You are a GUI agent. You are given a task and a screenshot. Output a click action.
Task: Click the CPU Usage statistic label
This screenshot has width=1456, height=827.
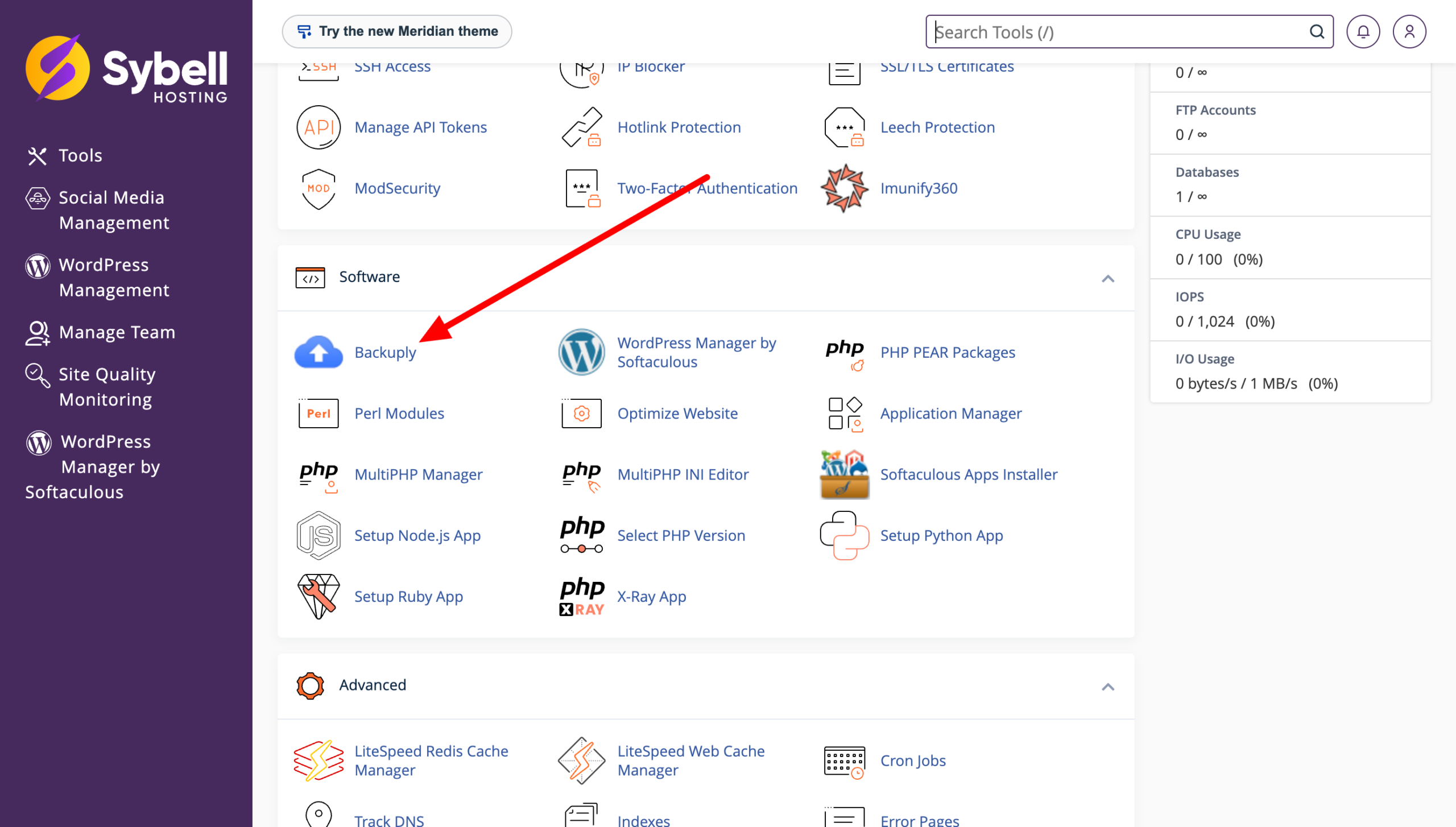[1208, 234]
